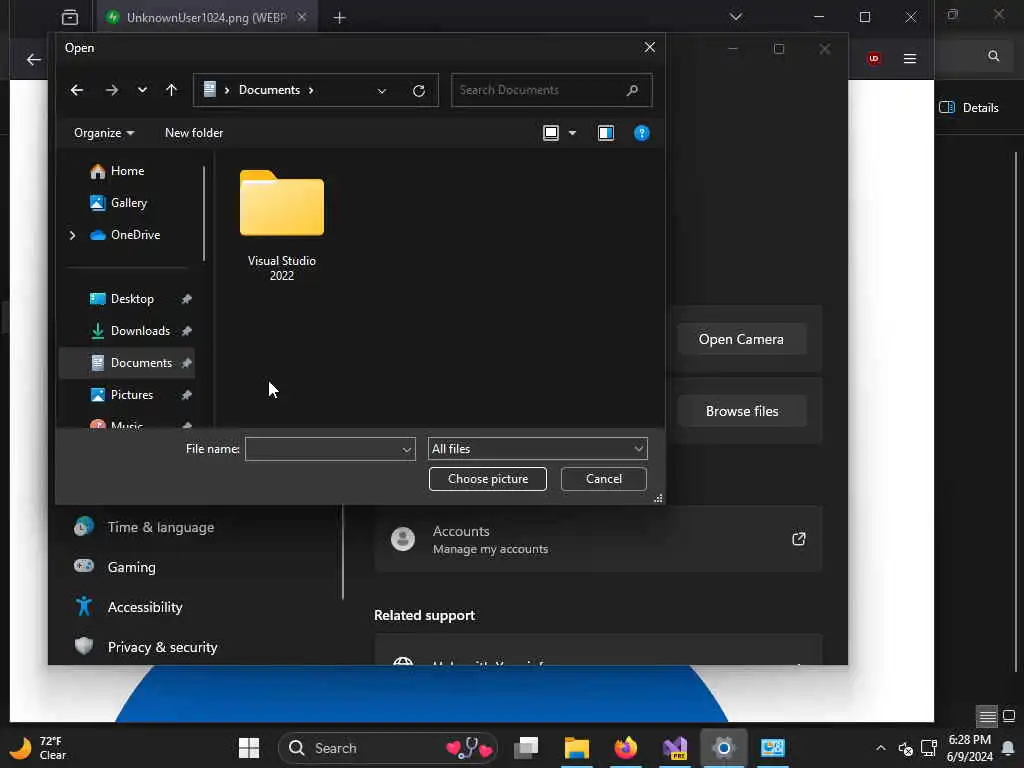Click Open Camera in Settings

pos(741,340)
